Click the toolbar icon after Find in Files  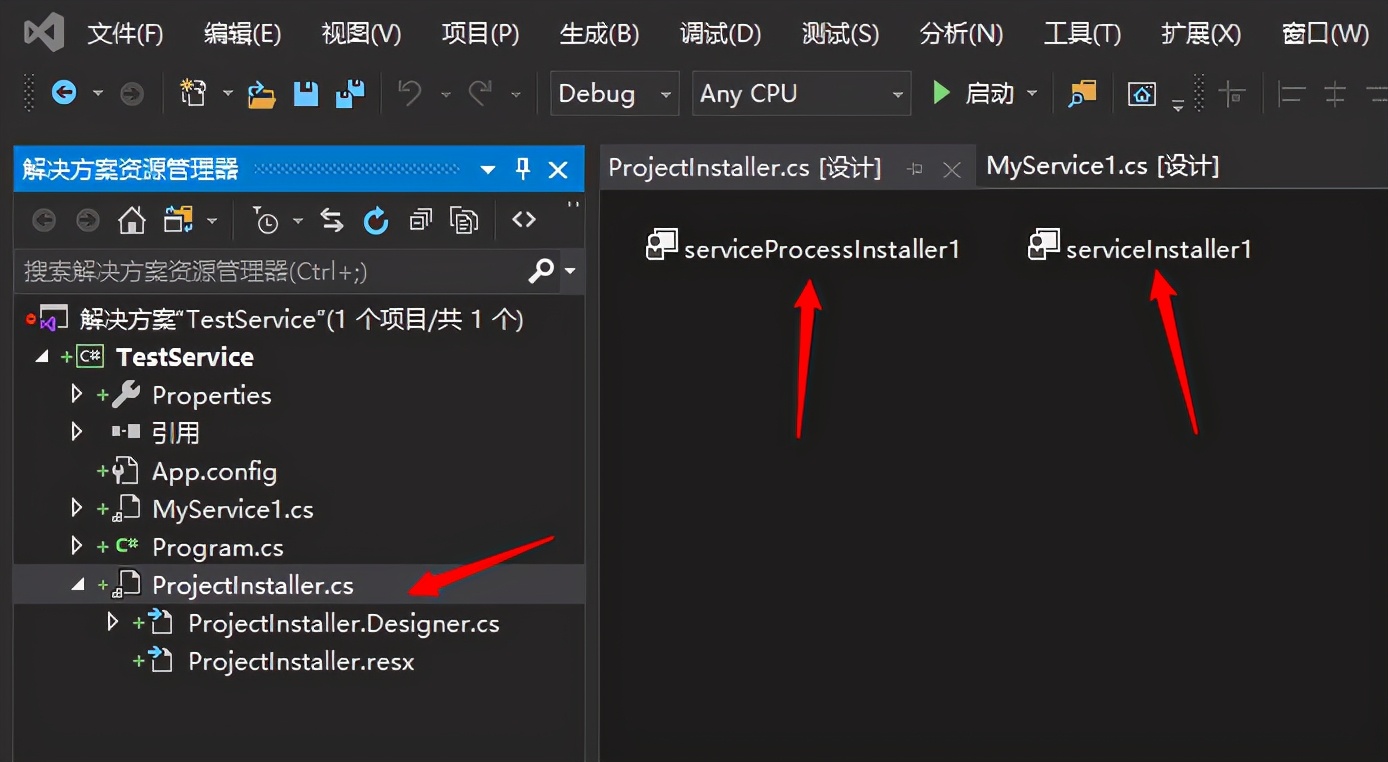[1142, 94]
